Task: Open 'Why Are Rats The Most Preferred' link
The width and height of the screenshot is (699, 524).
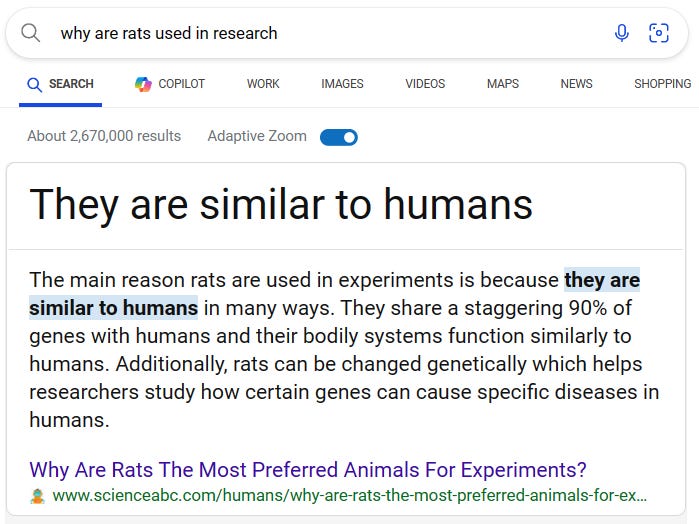Action: coord(308,469)
